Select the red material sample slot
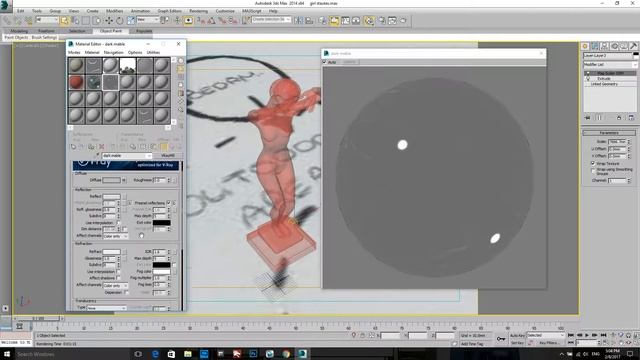The height and width of the screenshot is (360, 640). [x=76, y=82]
